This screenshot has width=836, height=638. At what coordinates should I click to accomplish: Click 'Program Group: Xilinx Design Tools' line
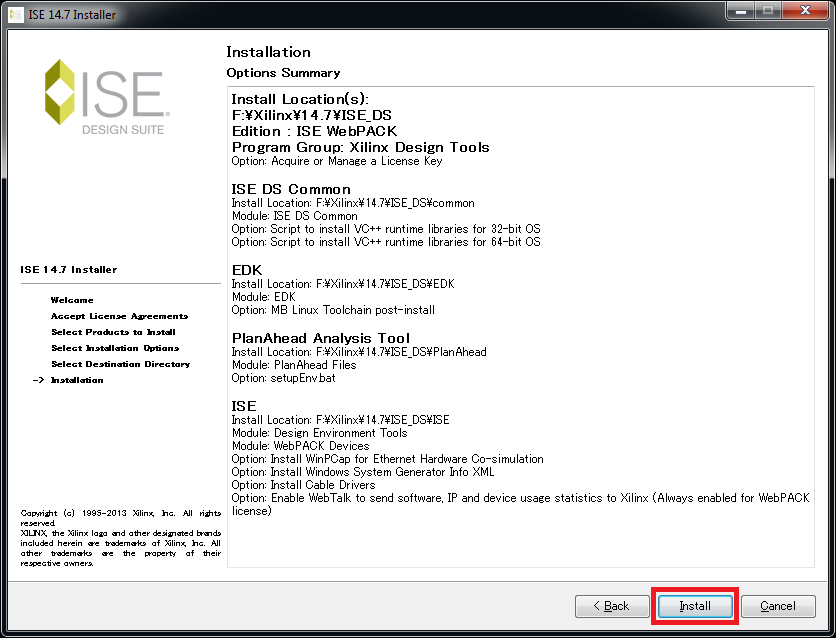(360, 147)
